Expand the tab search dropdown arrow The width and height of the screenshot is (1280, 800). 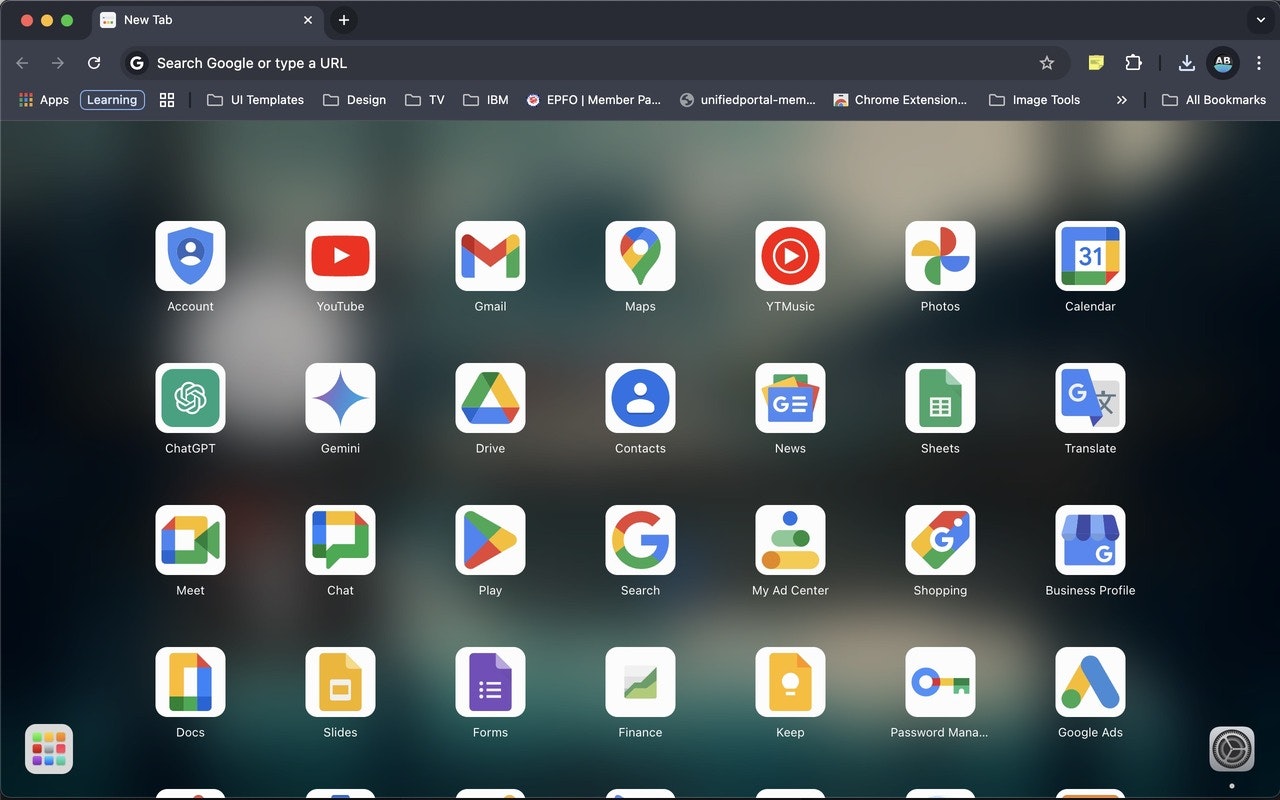1260,20
